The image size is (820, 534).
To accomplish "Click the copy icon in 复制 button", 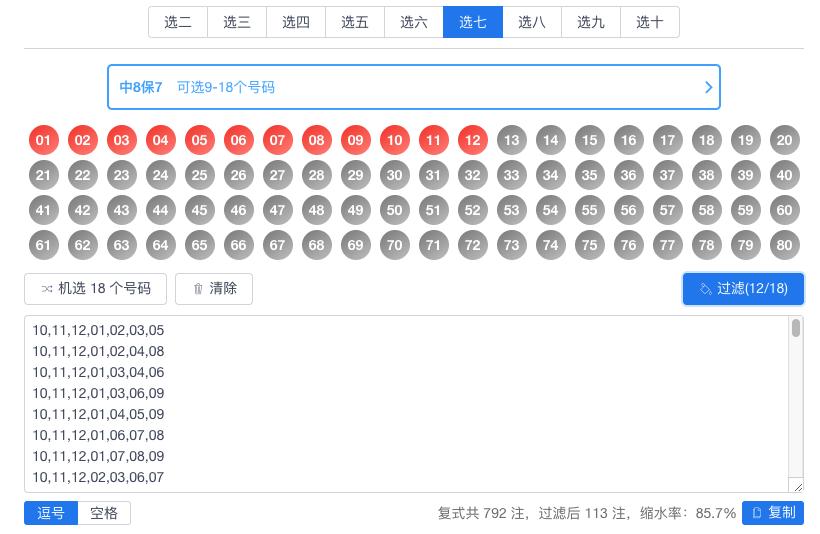I will point(757,513).
